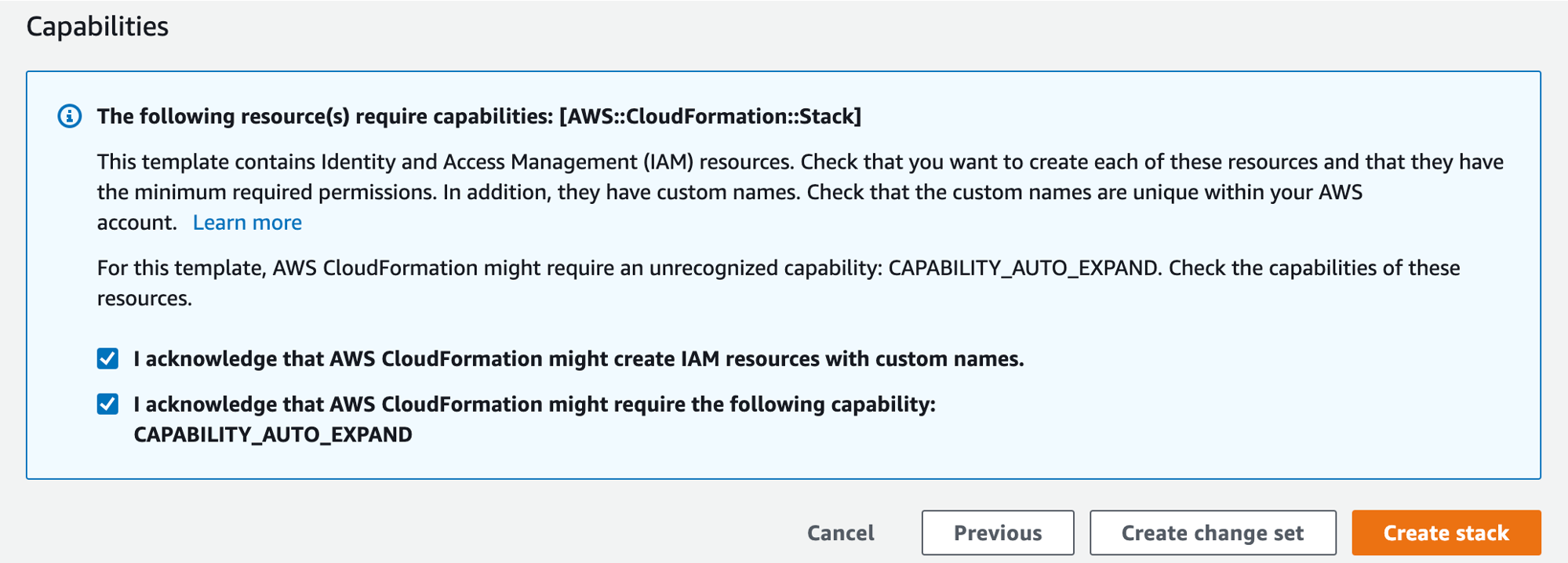Open the Learn more link
The image size is (1568, 563).
pos(247,223)
